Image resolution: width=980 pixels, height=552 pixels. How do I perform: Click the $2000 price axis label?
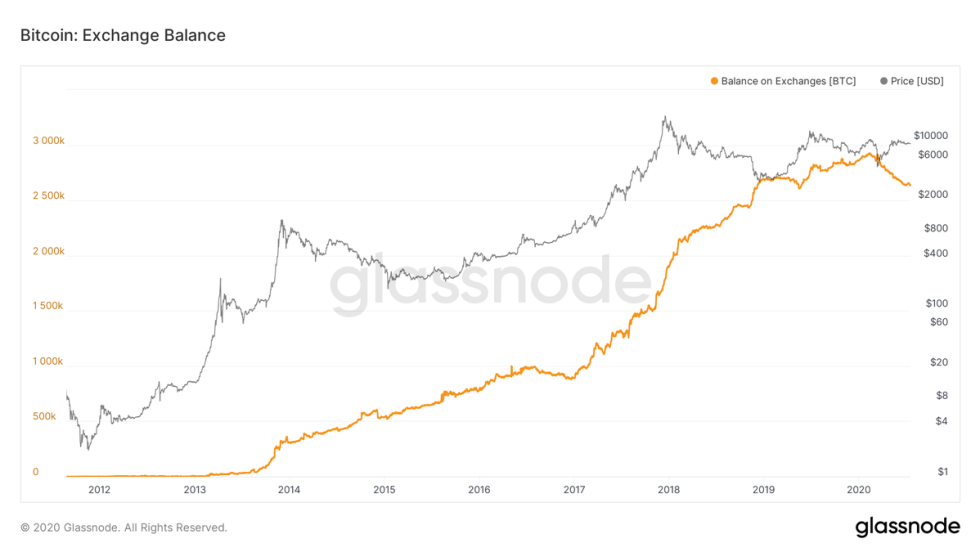[x=934, y=194]
